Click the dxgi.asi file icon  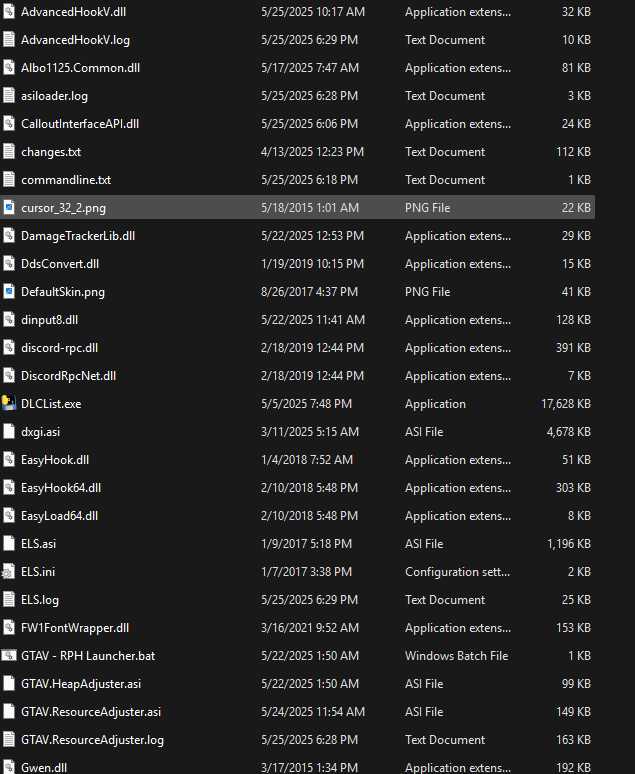point(9,432)
